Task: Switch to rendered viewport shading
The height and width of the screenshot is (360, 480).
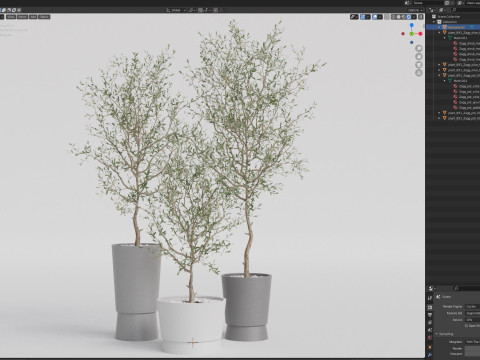Action: click(x=409, y=17)
